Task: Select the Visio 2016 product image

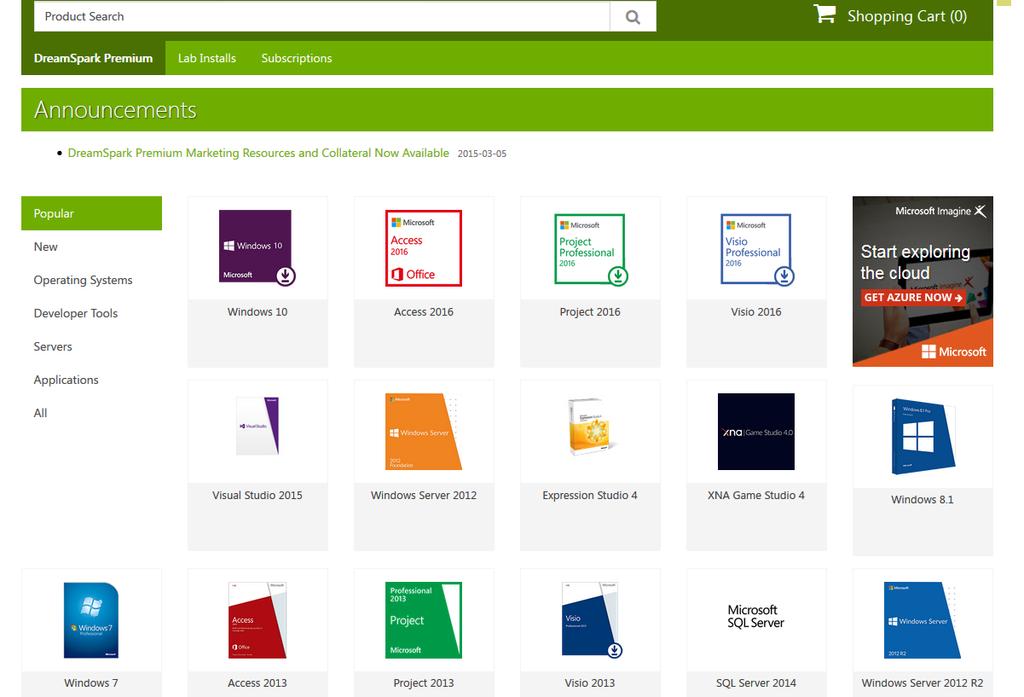Action: tap(756, 249)
